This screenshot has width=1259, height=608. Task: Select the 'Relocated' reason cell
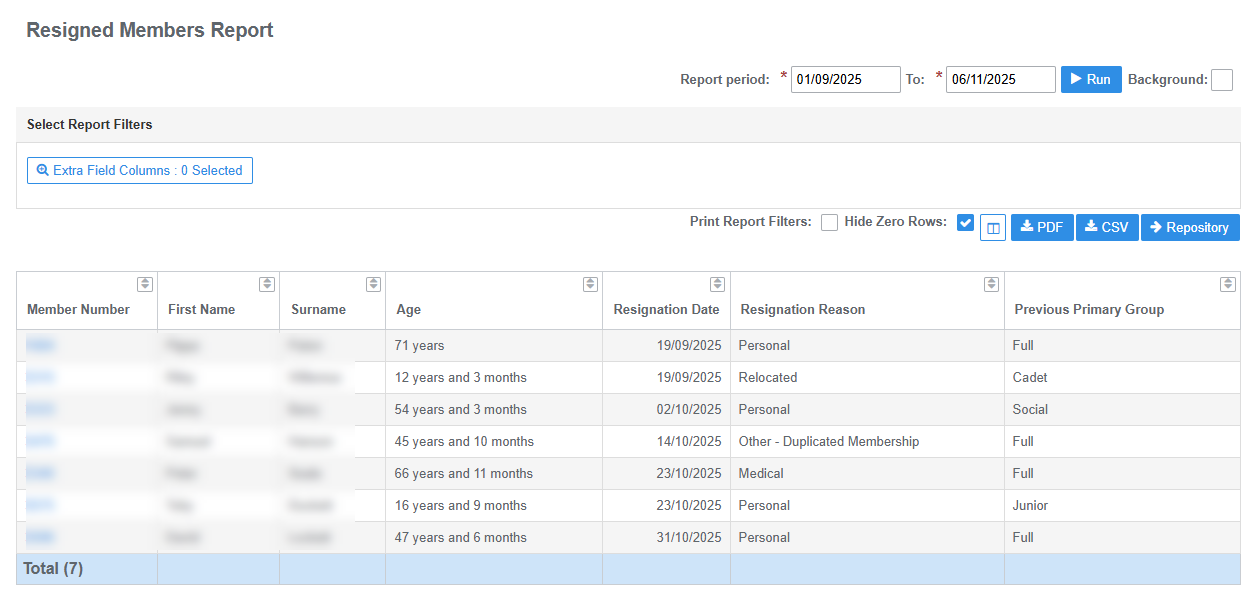click(x=867, y=377)
